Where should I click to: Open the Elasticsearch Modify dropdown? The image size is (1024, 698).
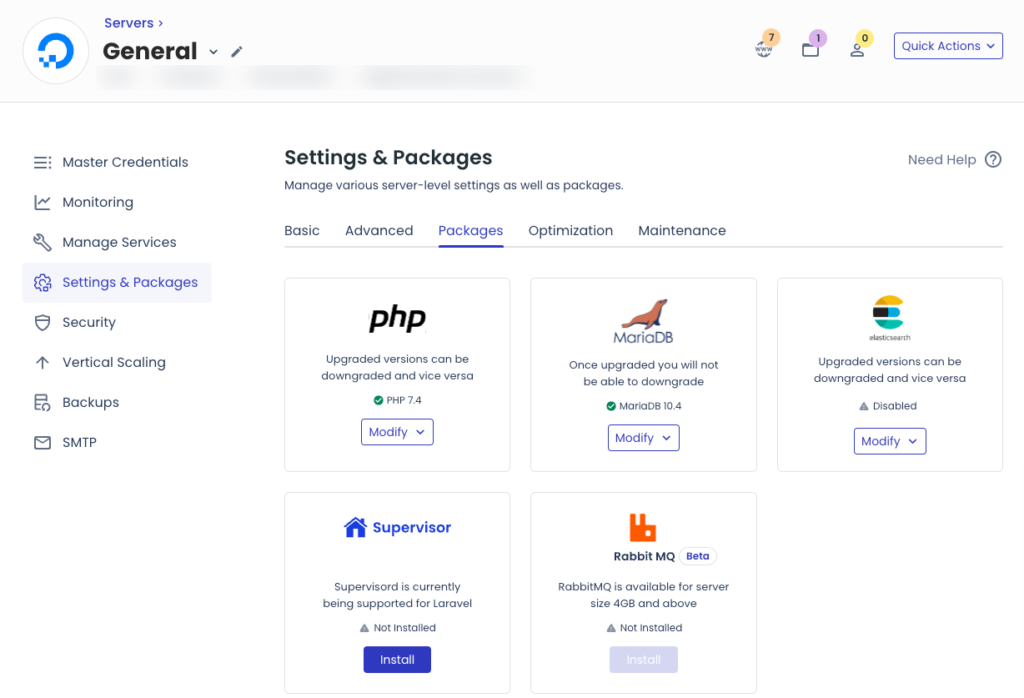click(x=889, y=441)
